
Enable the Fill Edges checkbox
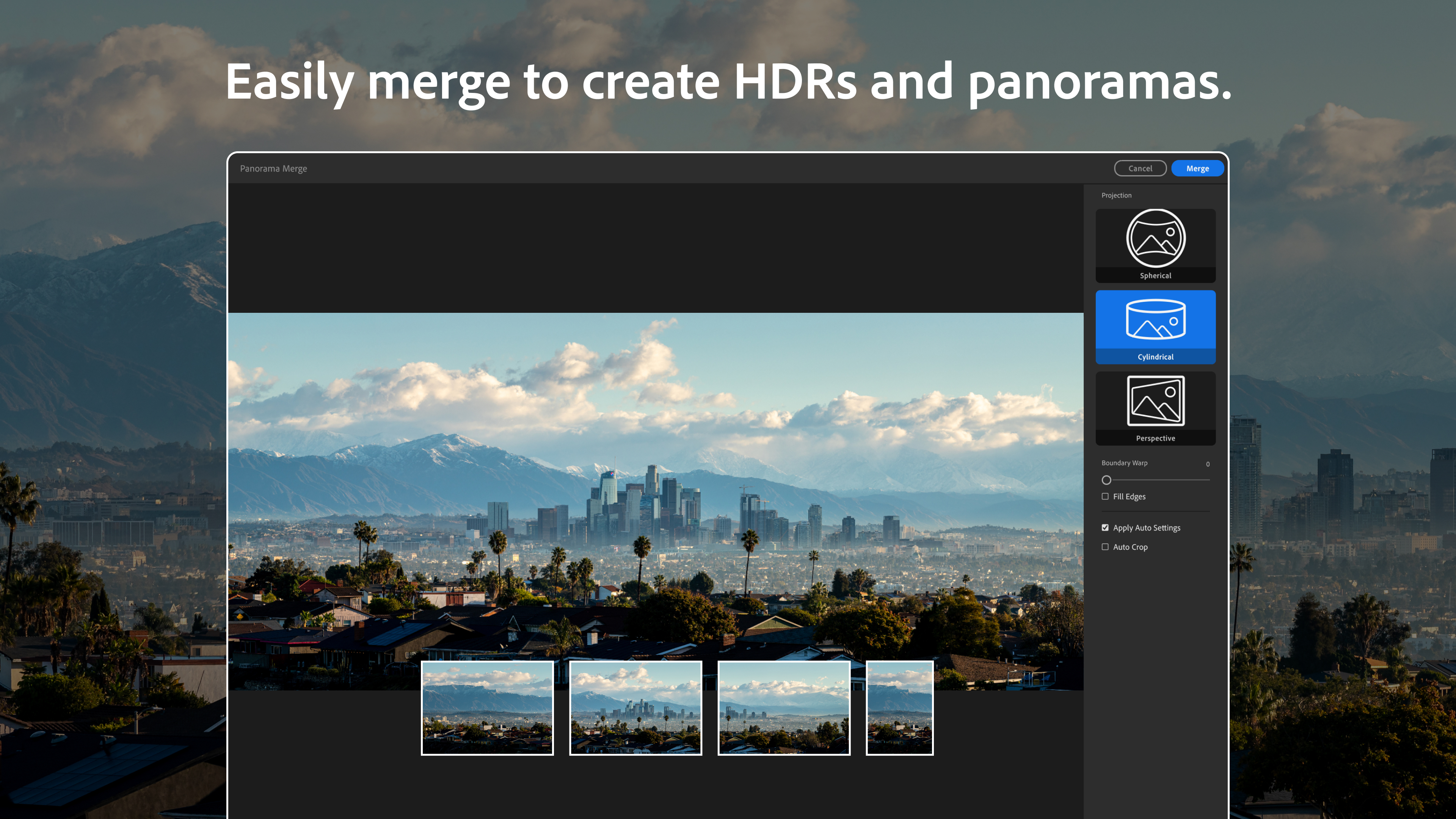pos(1105,496)
